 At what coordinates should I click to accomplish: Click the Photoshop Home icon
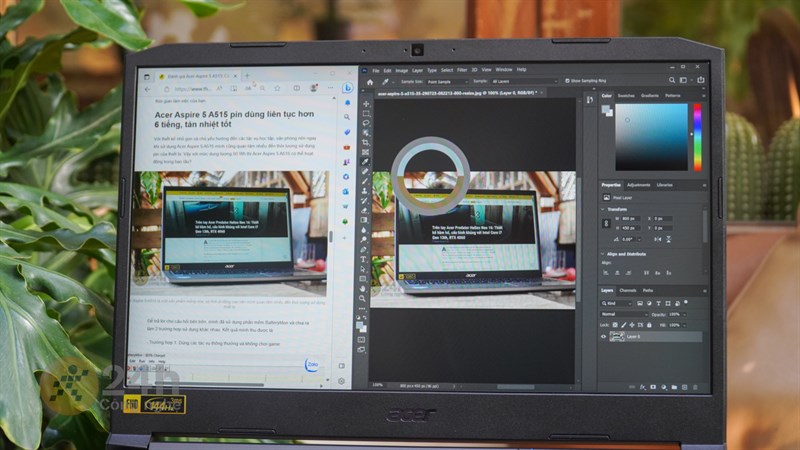370,82
